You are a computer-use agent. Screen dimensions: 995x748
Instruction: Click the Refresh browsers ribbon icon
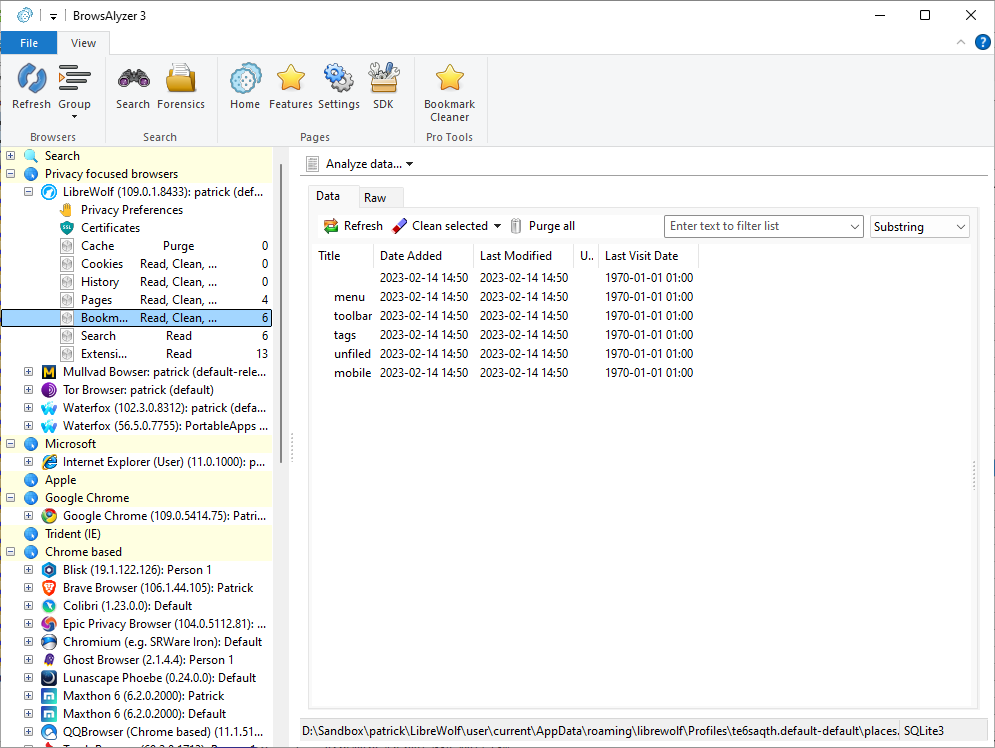tap(31, 79)
